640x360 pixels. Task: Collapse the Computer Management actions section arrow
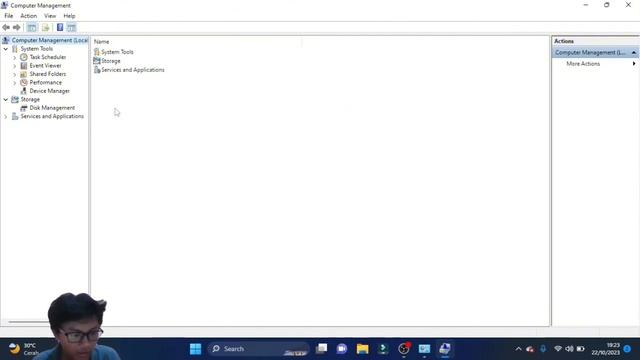(x=633, y=53)
